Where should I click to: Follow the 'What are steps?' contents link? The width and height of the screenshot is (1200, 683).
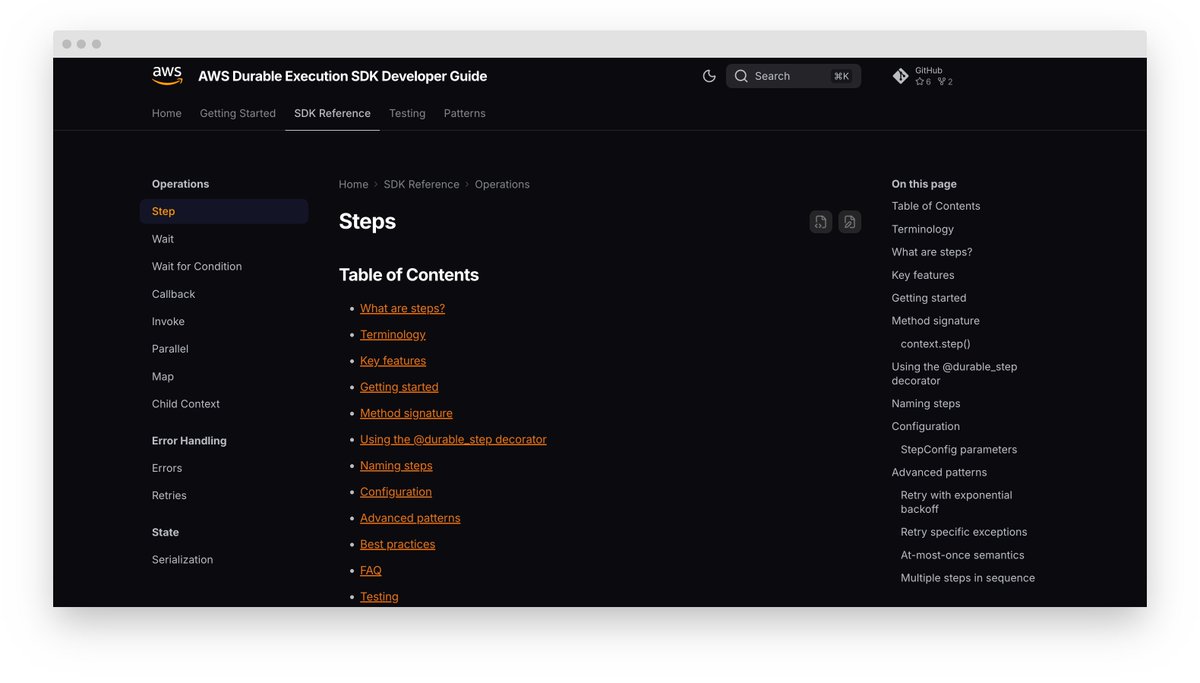pos(402,308)
